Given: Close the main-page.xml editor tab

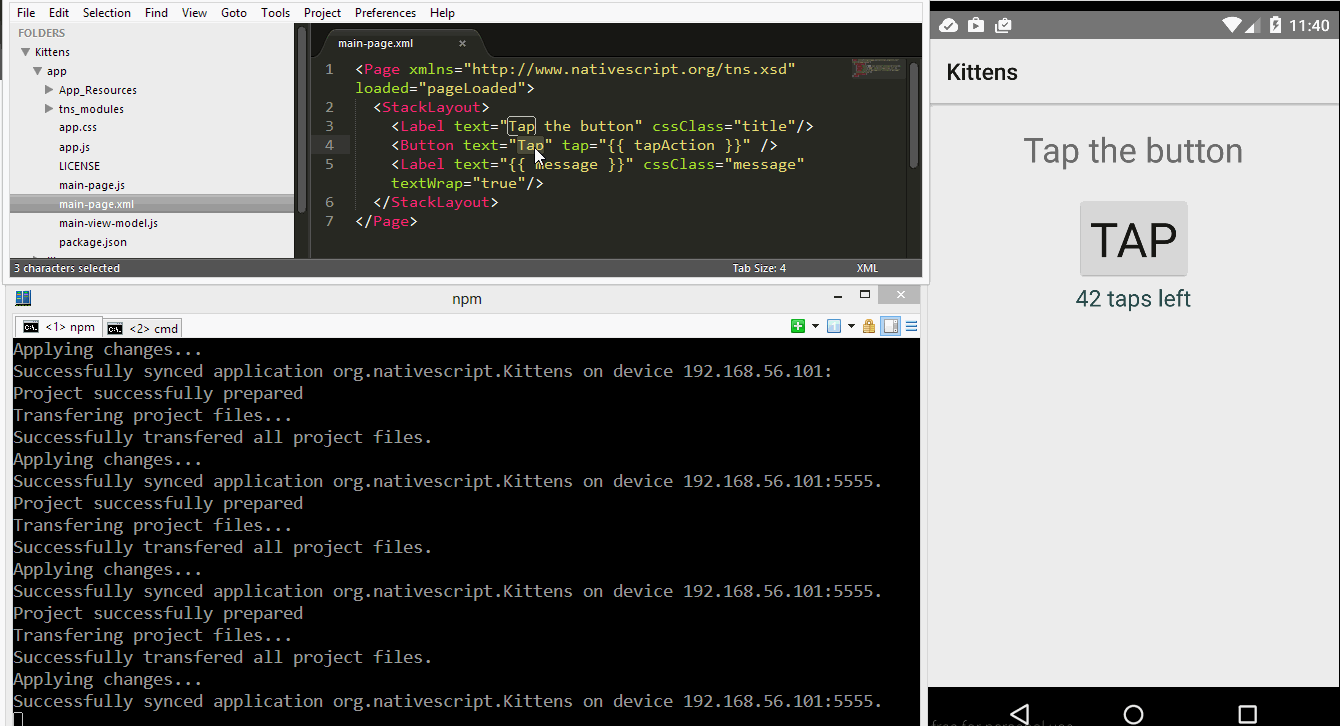Looking at the screenshot, I should point(462,44).
